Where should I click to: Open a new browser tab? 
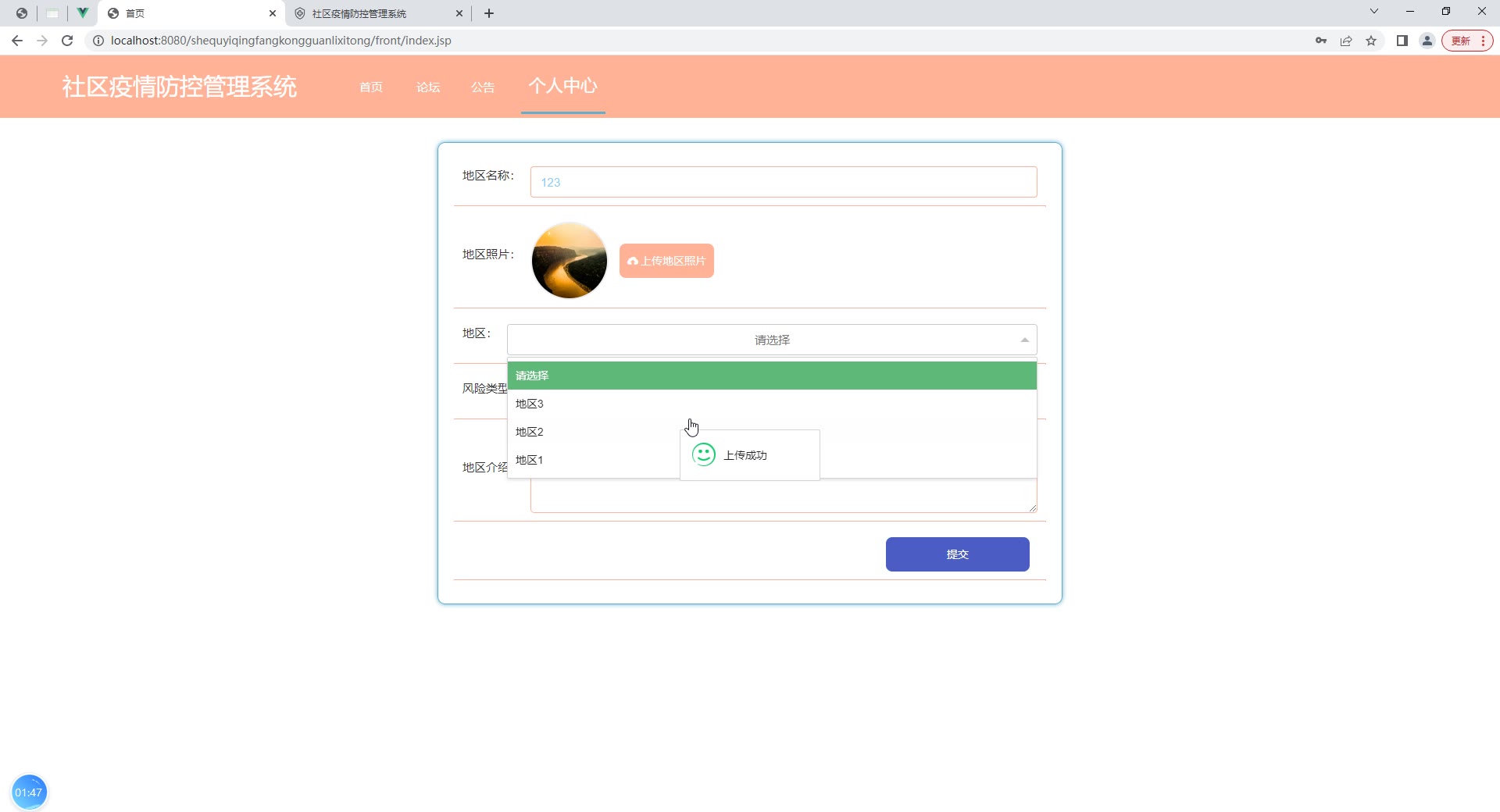pos(489,13)
